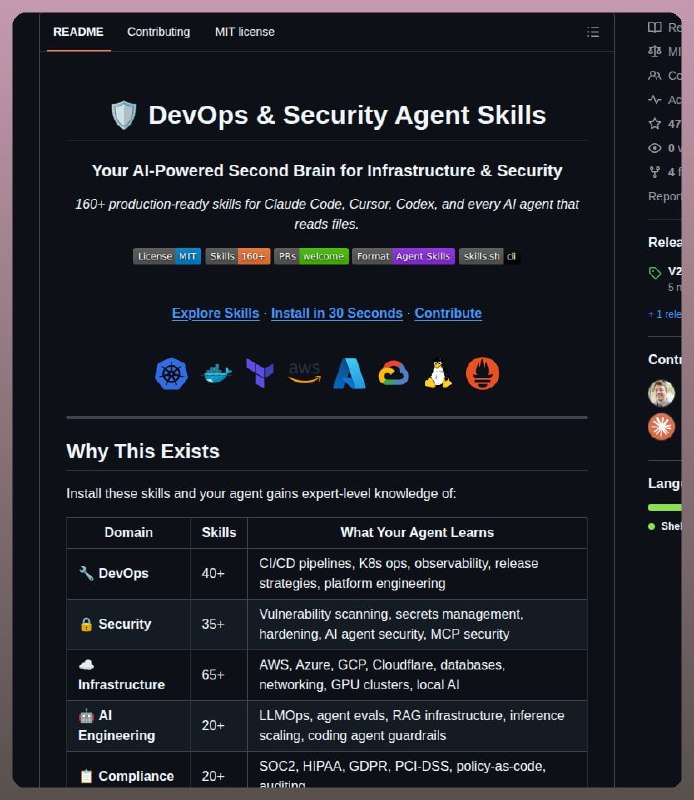The height and width of the screenshot is (800, 694).
Task: Switch to the Contributing tab
Action: point(159,32)
